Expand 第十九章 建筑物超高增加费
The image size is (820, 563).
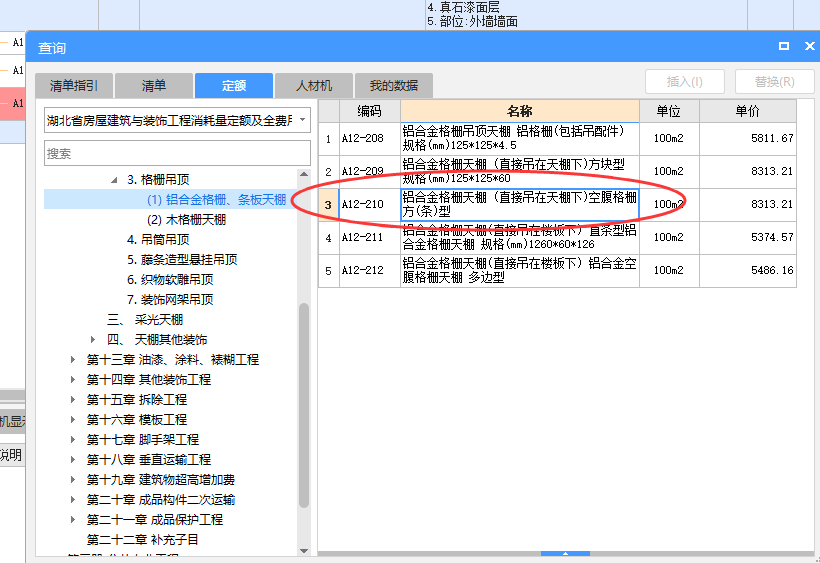[x=73, y=479]
